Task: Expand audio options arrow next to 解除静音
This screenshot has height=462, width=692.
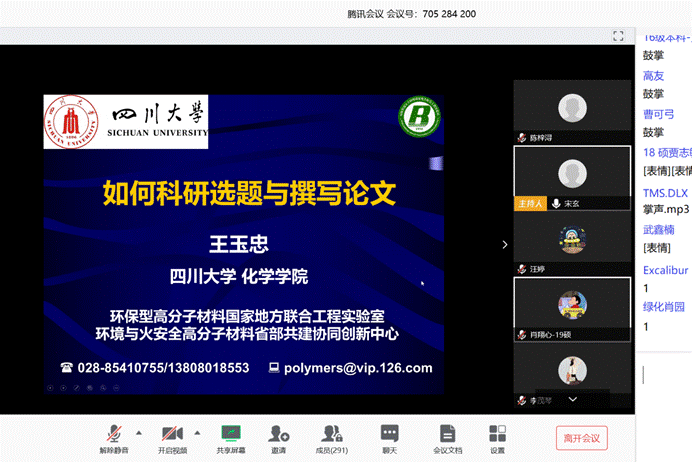Action: 138,433
